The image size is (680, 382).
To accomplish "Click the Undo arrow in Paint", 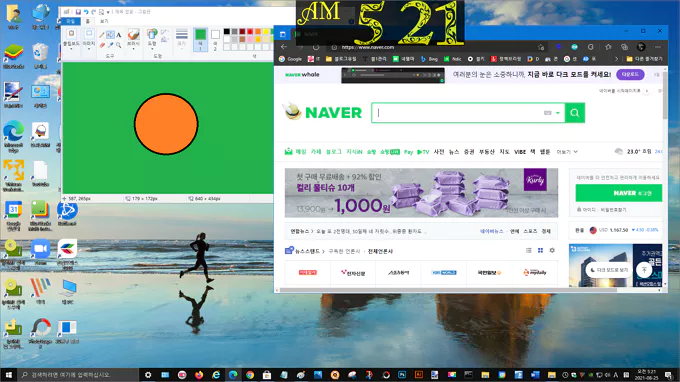I will pos(86,12).
